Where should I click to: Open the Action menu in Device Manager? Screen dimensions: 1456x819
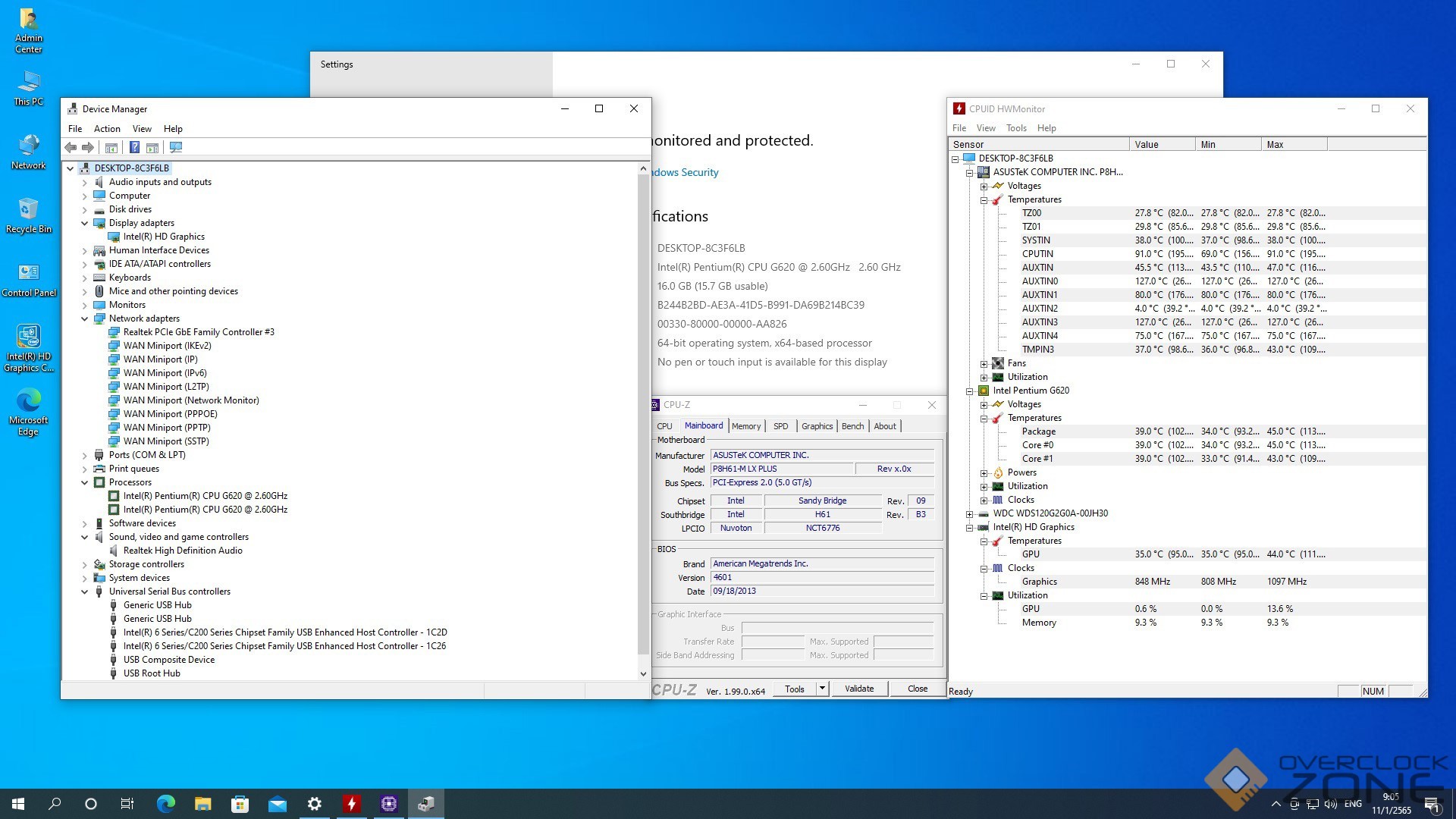[107, 129]
